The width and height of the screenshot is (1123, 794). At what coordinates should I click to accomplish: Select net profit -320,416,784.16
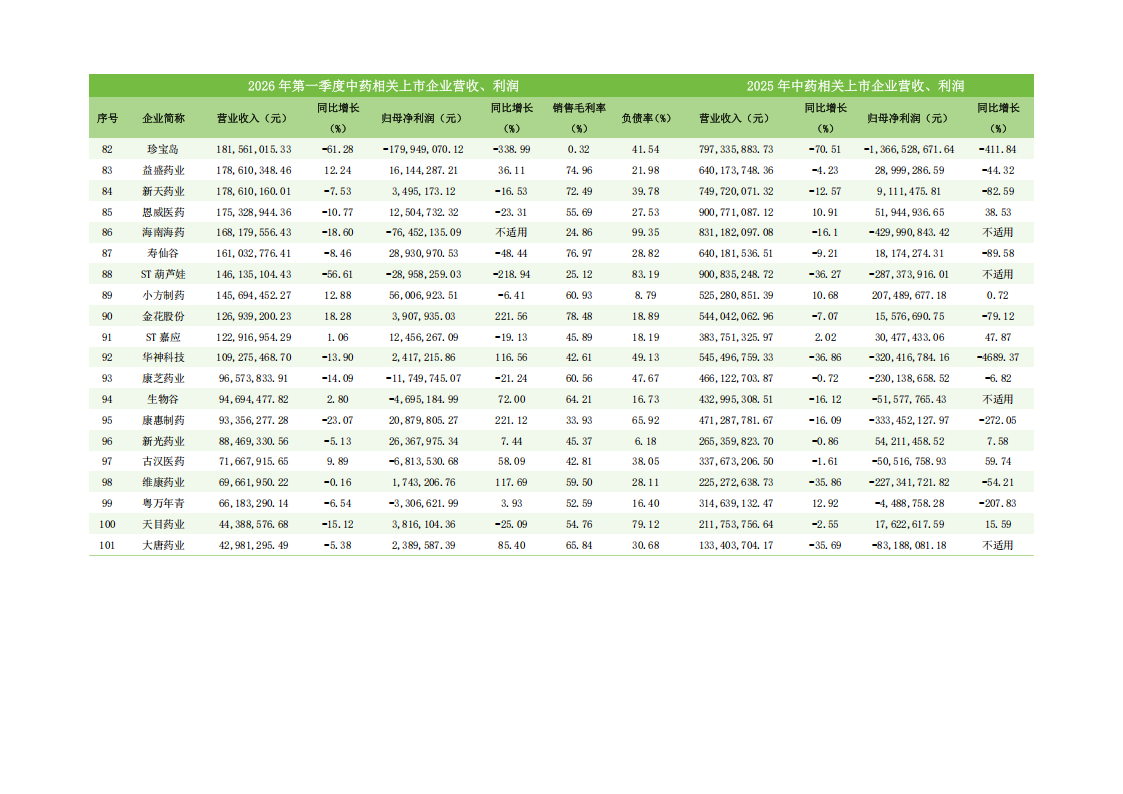point(909,357)
